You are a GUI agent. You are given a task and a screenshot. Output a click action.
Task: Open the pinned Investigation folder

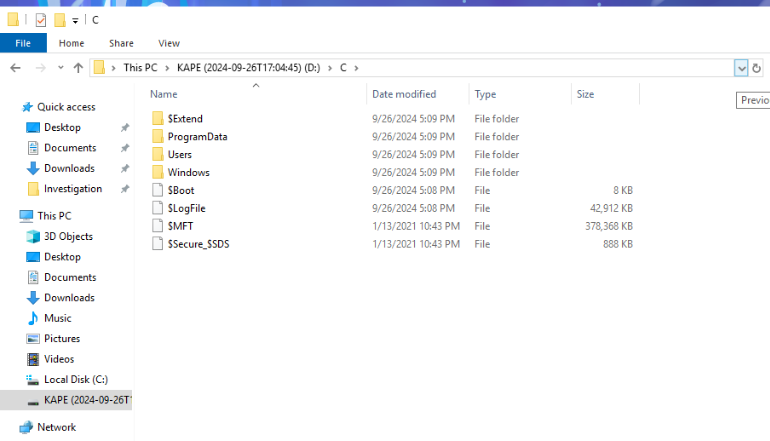click(73, 189)
